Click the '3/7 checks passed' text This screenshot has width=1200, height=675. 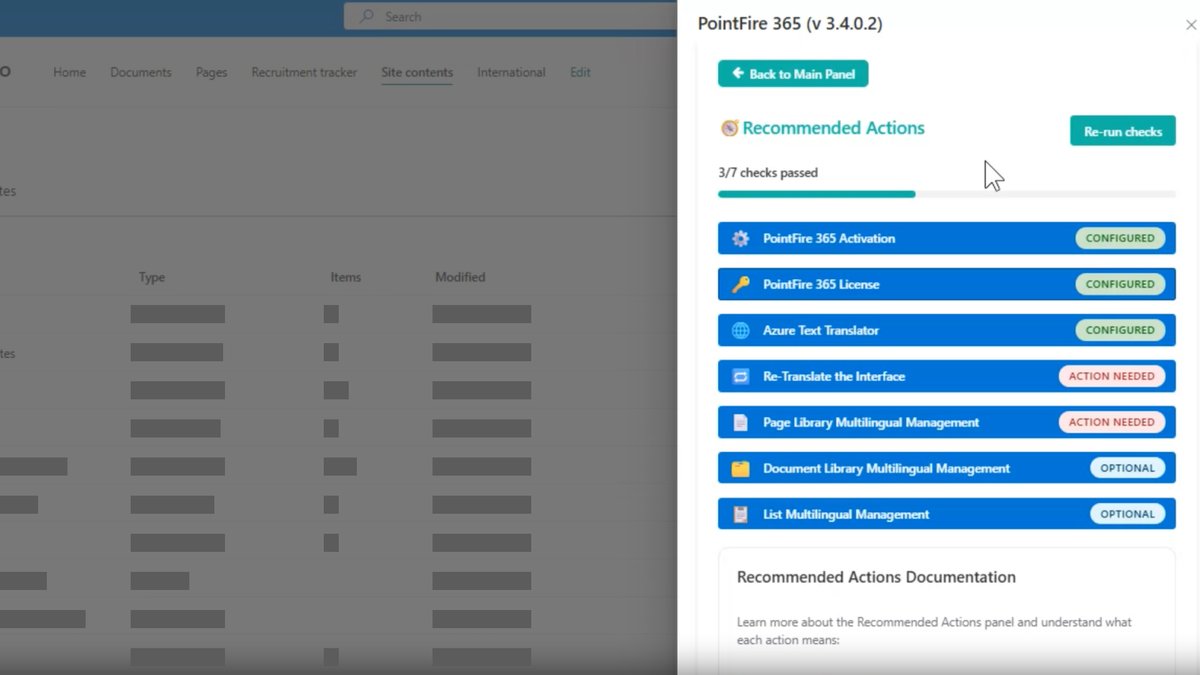768,173
